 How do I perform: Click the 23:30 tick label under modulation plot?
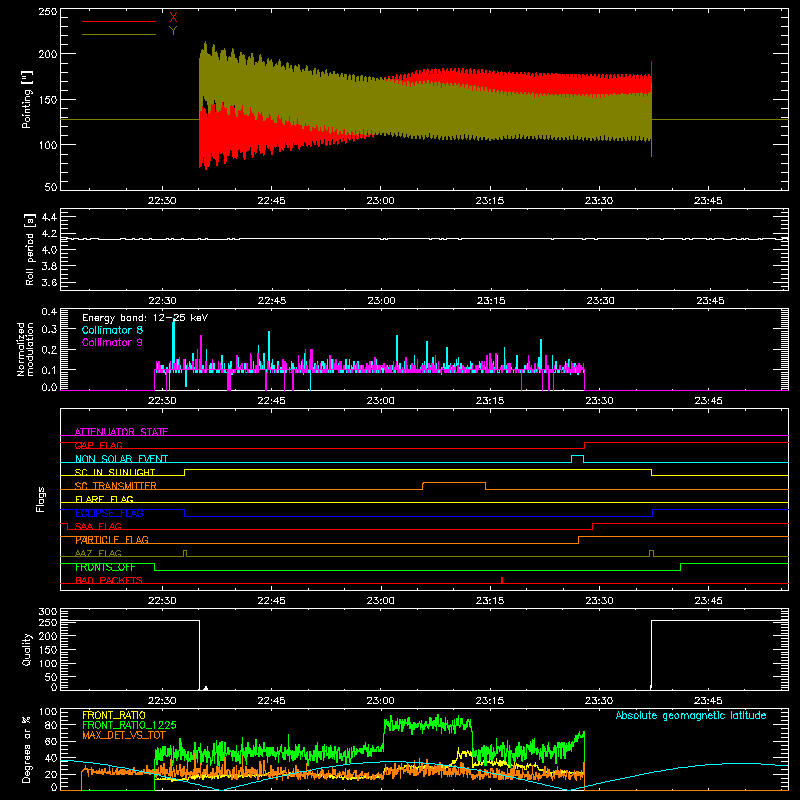click(599, 401)
